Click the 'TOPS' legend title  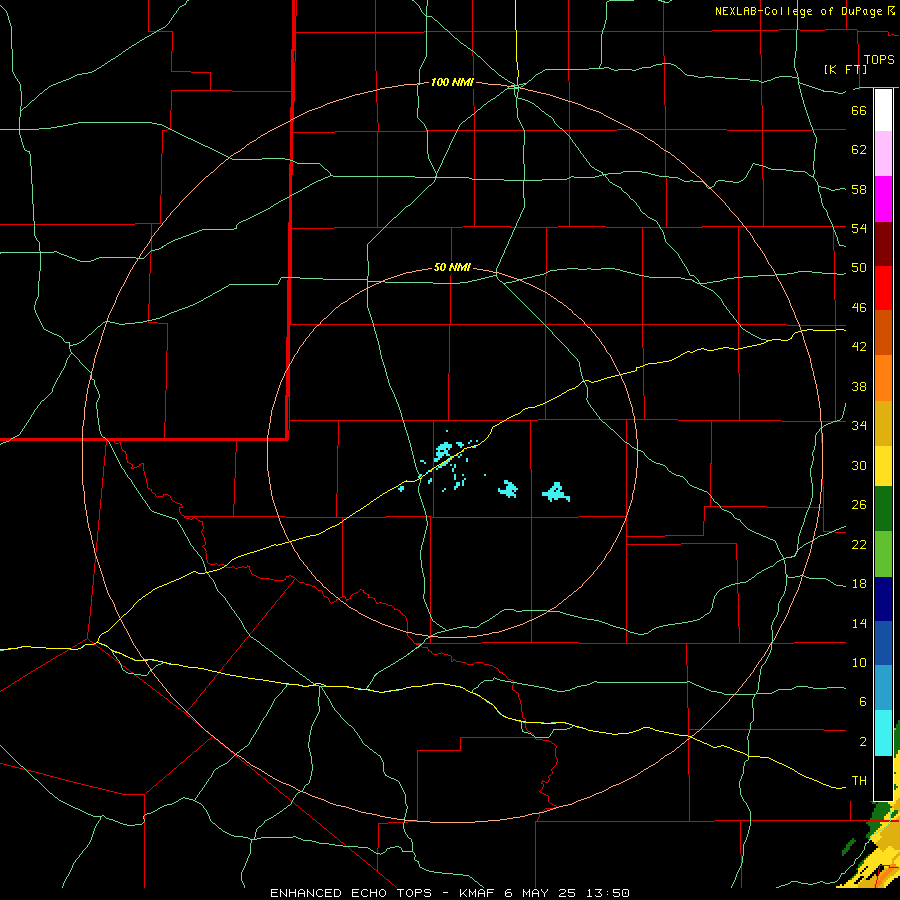coord(879,60)
